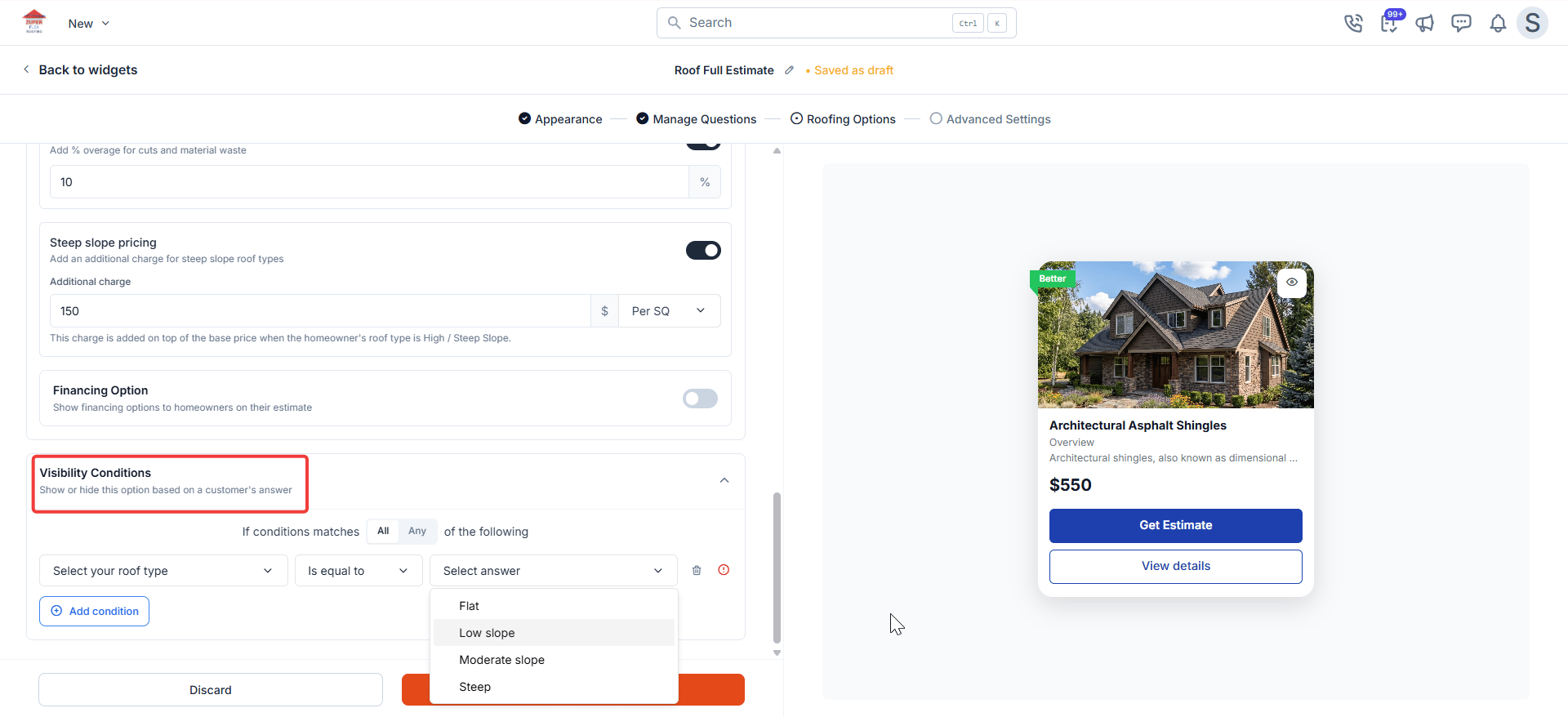Viewport: 1568px width, 717px height.
Task: Click the vertical scrollbar thumb
Action: coord(777,568)
